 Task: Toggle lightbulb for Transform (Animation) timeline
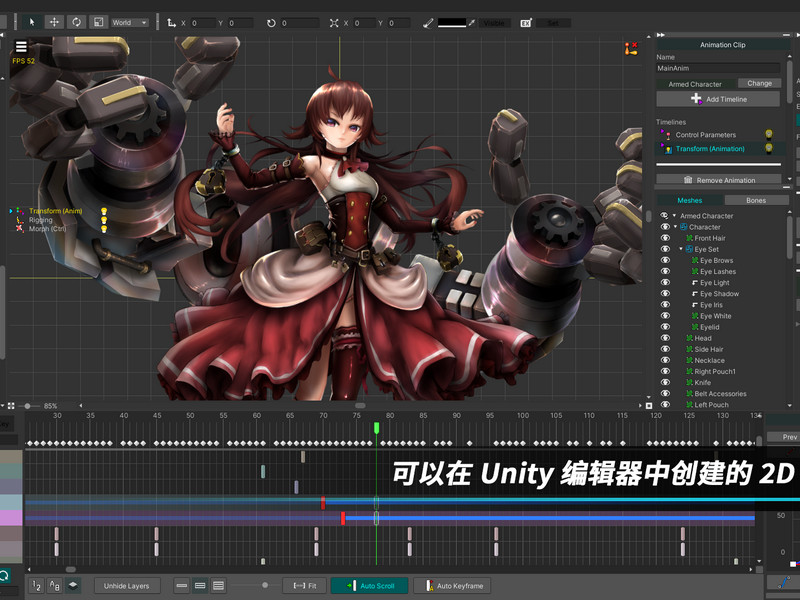769,148
